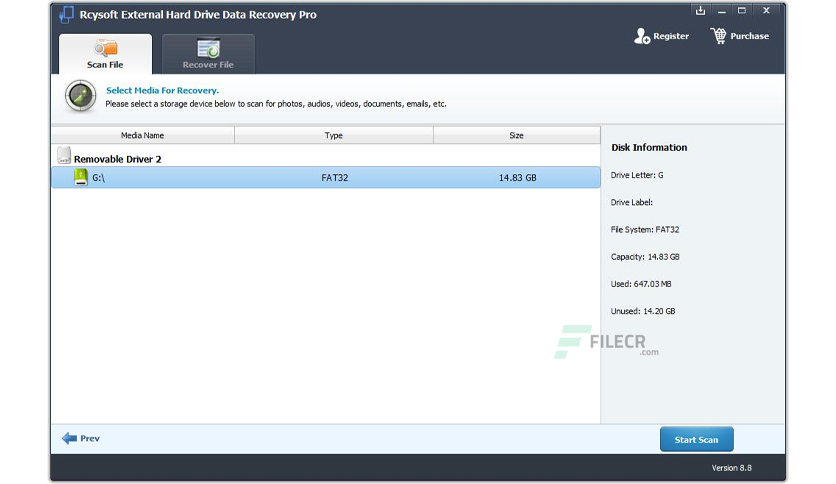Click the Unused: 14.20 GB text

click(x=642, y=311)
